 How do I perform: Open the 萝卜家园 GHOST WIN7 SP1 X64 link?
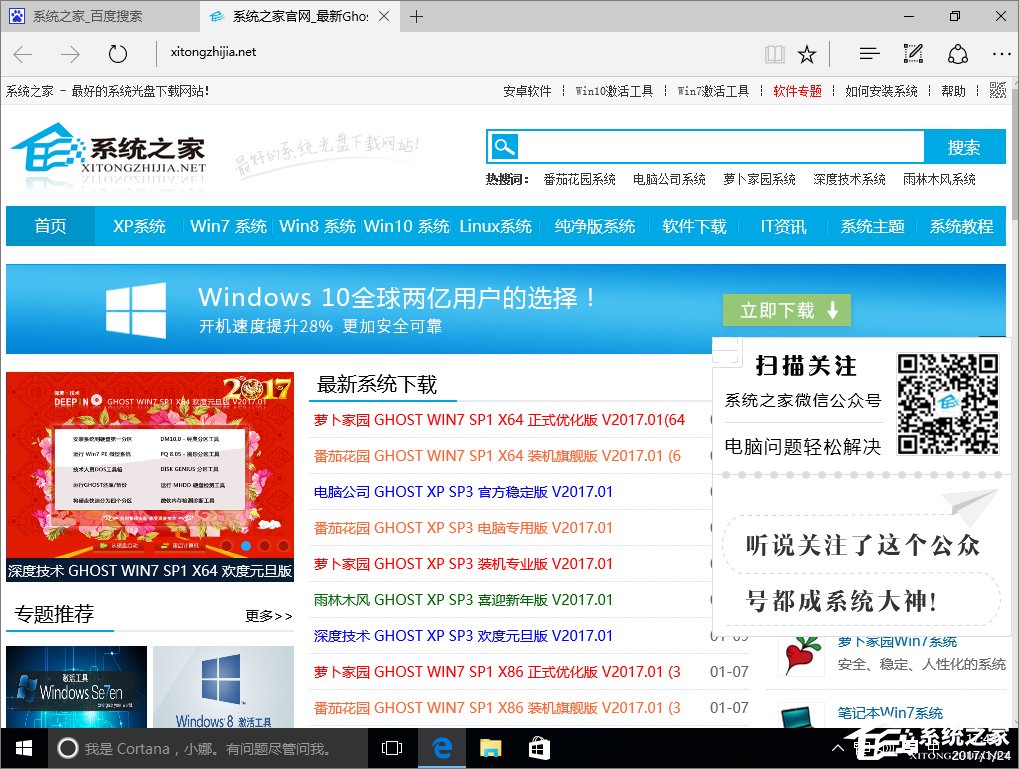pos(499,420)
